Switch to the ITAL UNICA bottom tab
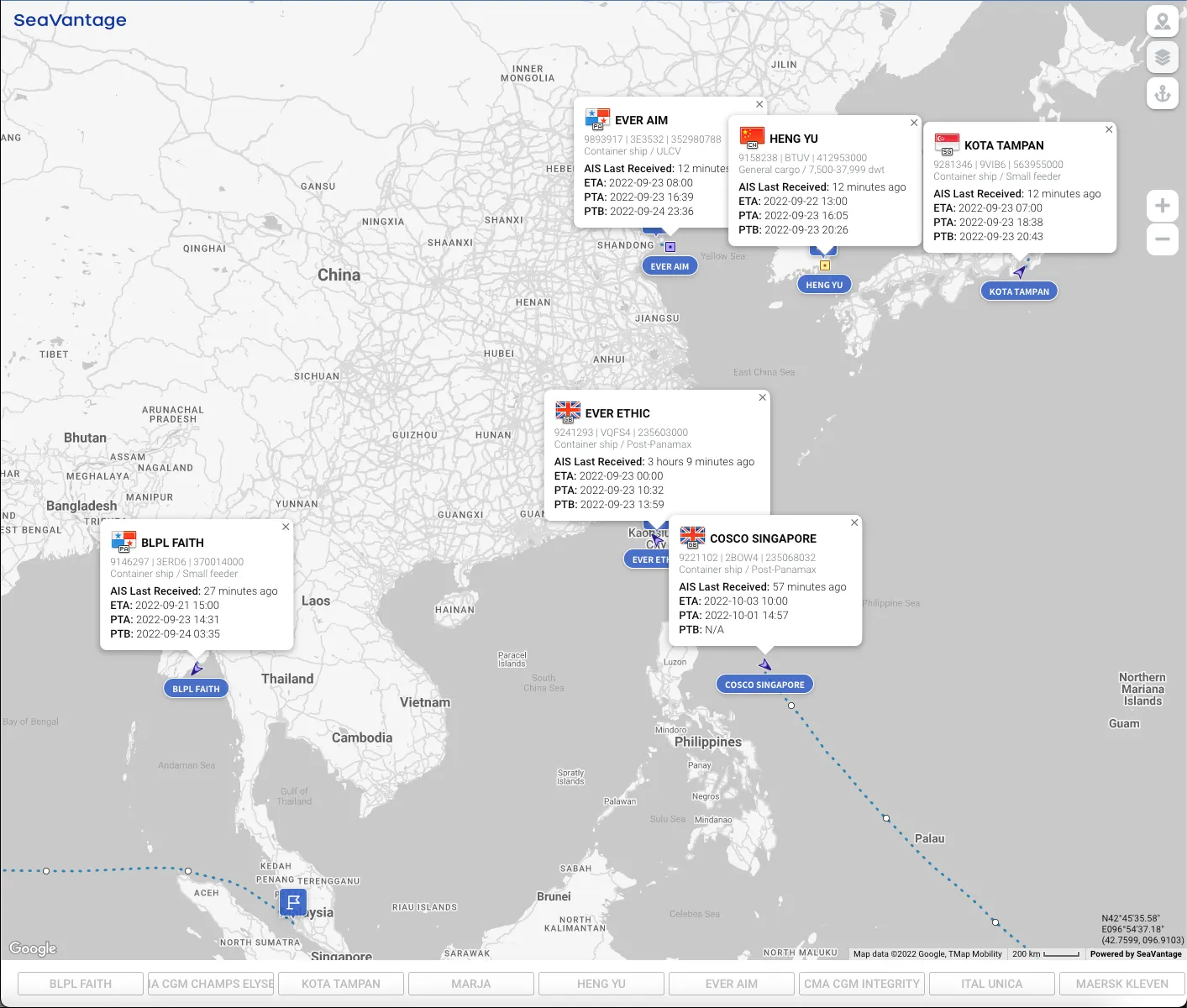 pyautogui.click(x=992, y=984)
